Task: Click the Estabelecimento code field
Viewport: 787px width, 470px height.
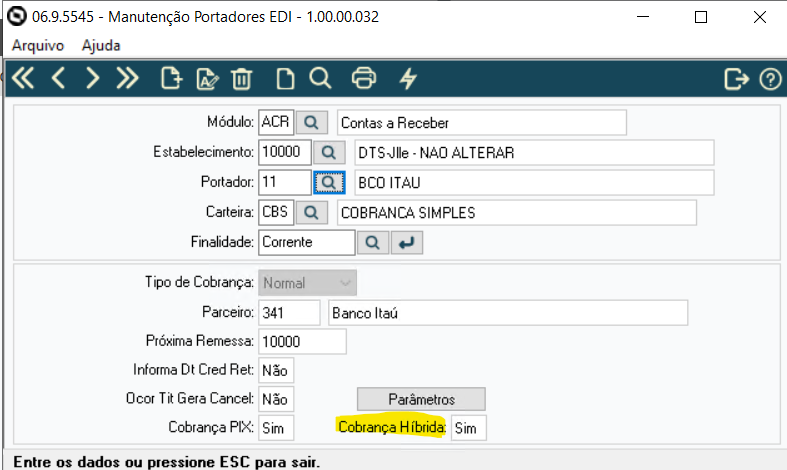Action: [x=285, y=153]
